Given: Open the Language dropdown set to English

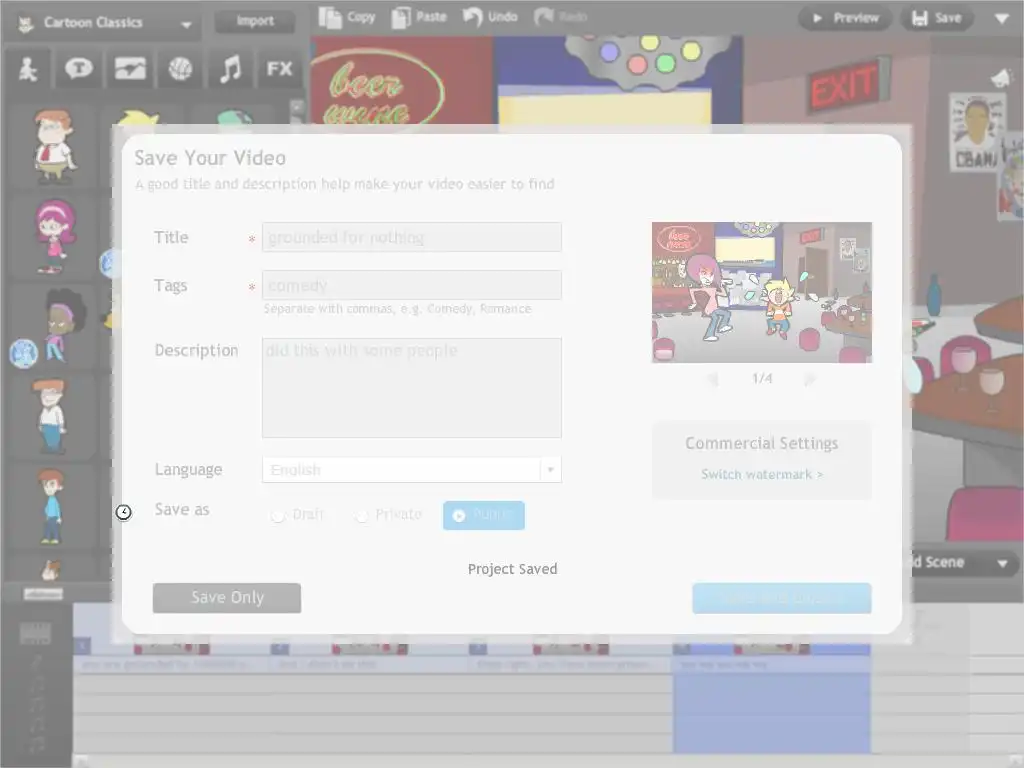Looking at the screenshot, I should [411, 470].
